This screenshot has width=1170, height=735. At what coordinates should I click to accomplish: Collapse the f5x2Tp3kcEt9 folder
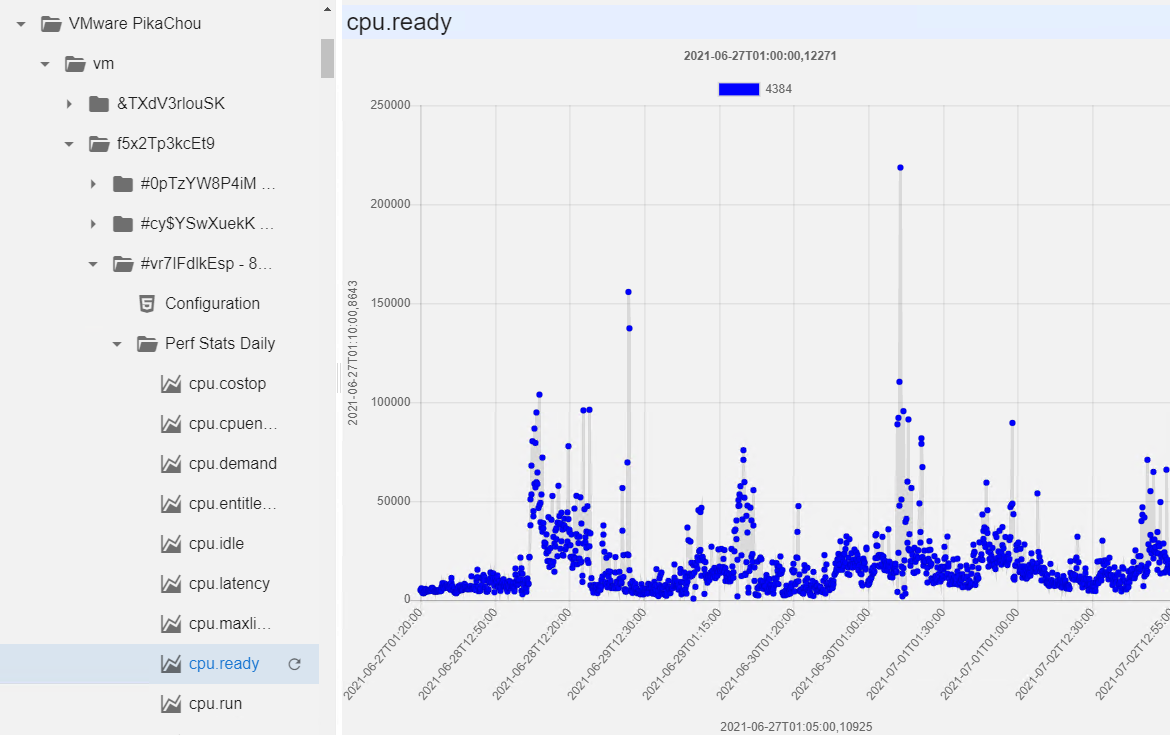pyautogui.click(x=69, y=144)
